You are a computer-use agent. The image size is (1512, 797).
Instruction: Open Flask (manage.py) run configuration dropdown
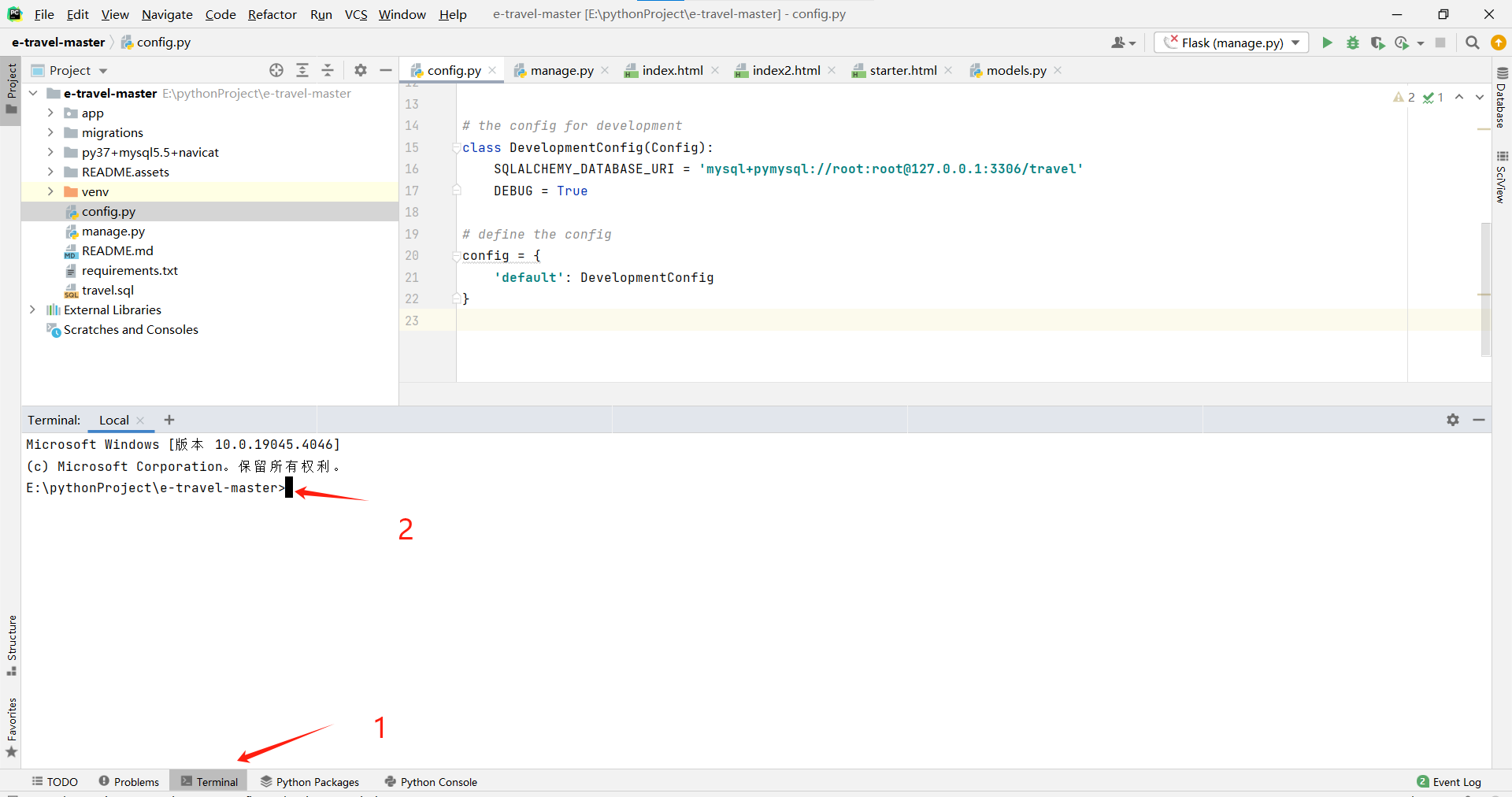[x=1231, y=43]
